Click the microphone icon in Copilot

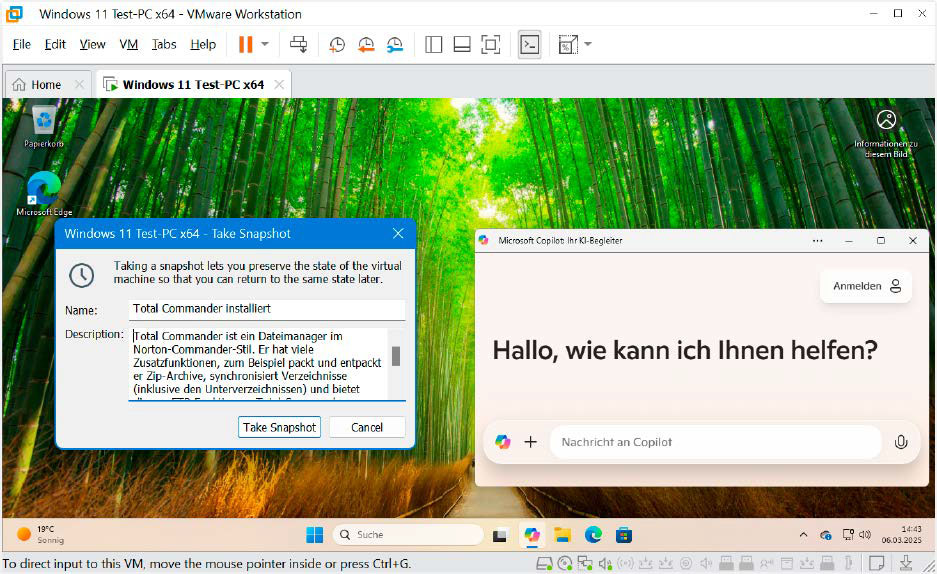coord(901,442)
